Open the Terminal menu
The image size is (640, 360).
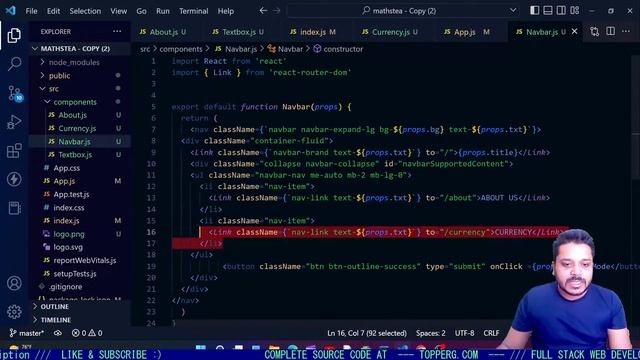tap(193, 11)
